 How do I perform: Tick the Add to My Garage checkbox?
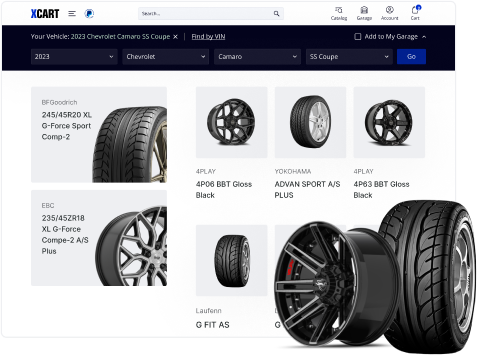[358, 37]
